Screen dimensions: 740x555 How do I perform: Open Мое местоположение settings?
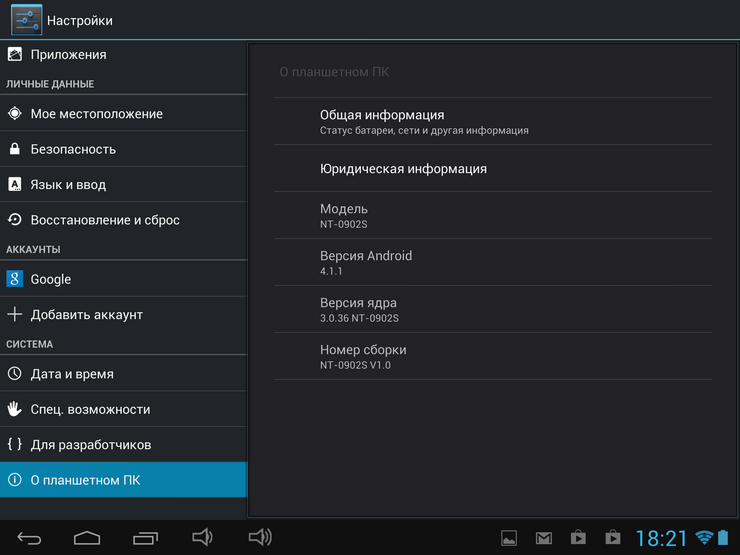click(x=124, y=113)
